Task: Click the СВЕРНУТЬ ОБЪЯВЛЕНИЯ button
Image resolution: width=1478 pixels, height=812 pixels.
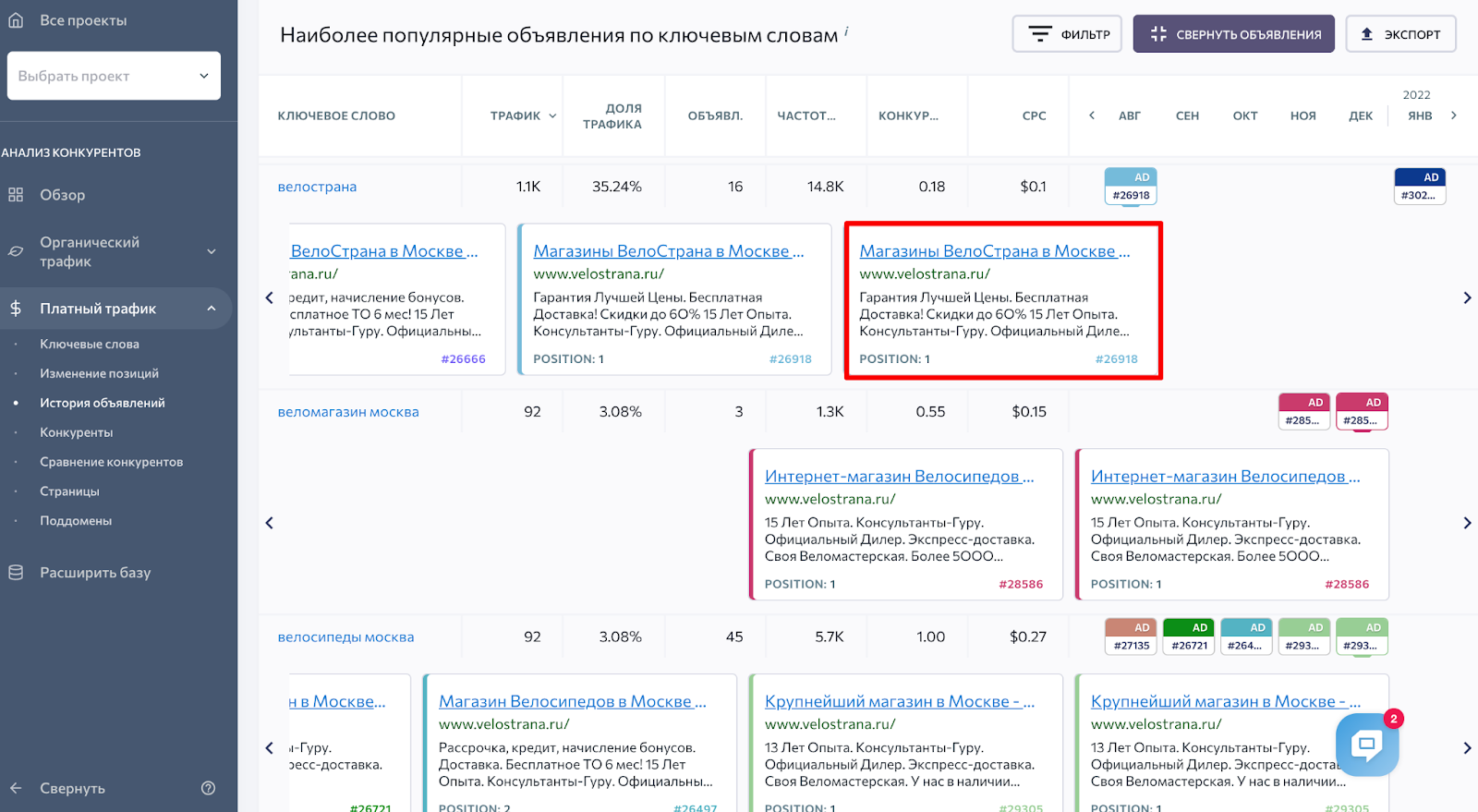Action: (x=1234, y=34)
